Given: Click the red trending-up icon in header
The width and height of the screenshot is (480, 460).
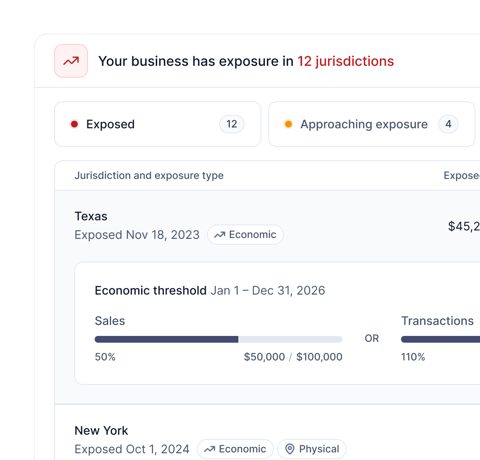Looking at the screenshot, I should [71, 61].
